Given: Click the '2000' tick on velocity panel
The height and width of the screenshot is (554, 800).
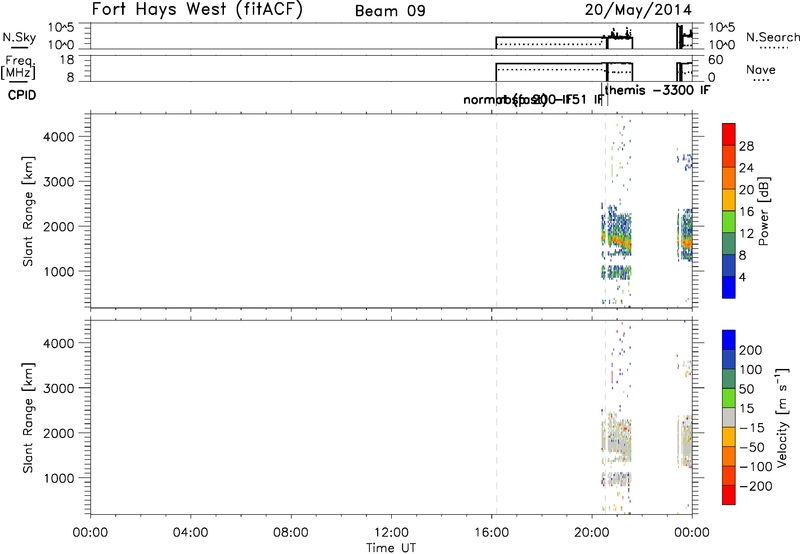Looking at the screenshot, I should [59, 433].
